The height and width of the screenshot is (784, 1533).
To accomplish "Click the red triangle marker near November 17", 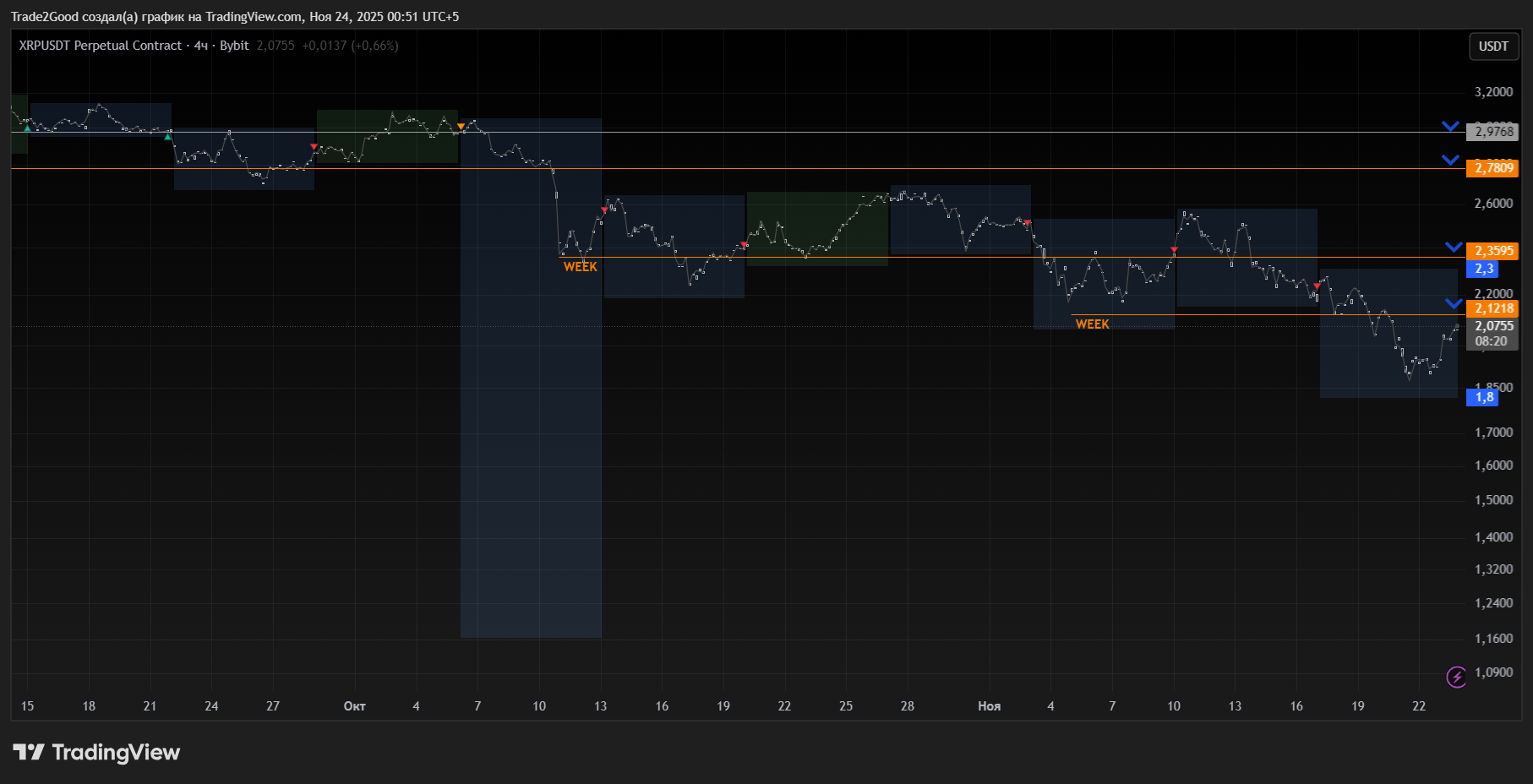I will 1317,286.
